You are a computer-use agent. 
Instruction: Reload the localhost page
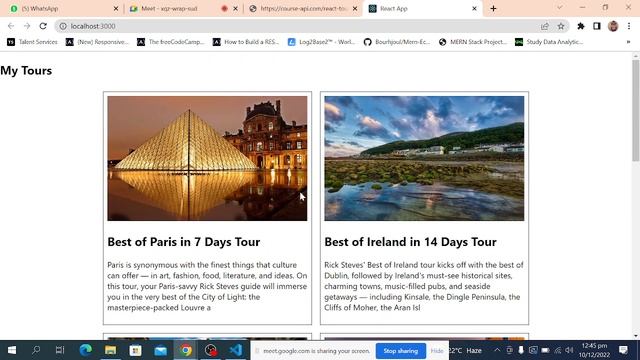point(43,26)
